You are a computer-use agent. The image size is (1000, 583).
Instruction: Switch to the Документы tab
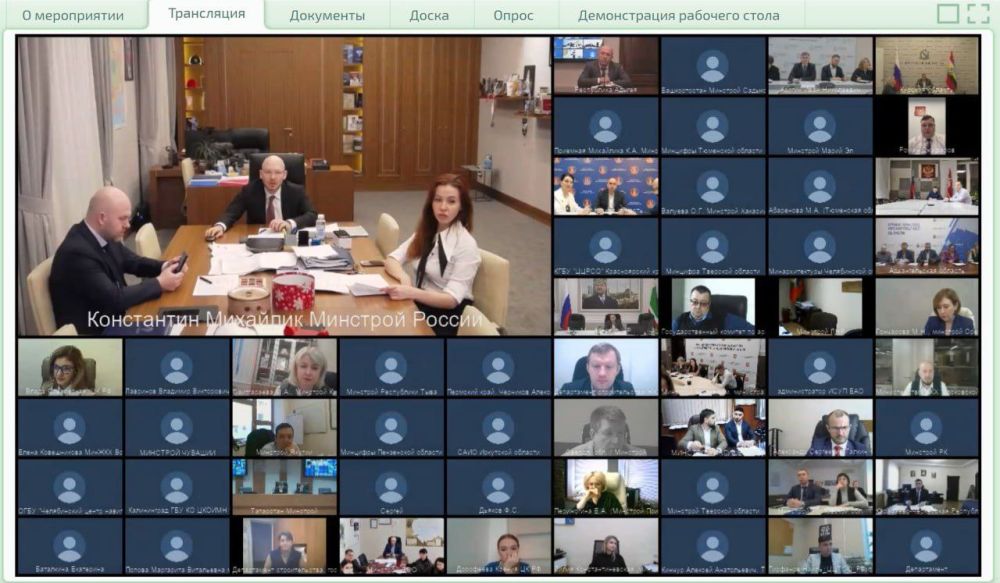point(327,15)
